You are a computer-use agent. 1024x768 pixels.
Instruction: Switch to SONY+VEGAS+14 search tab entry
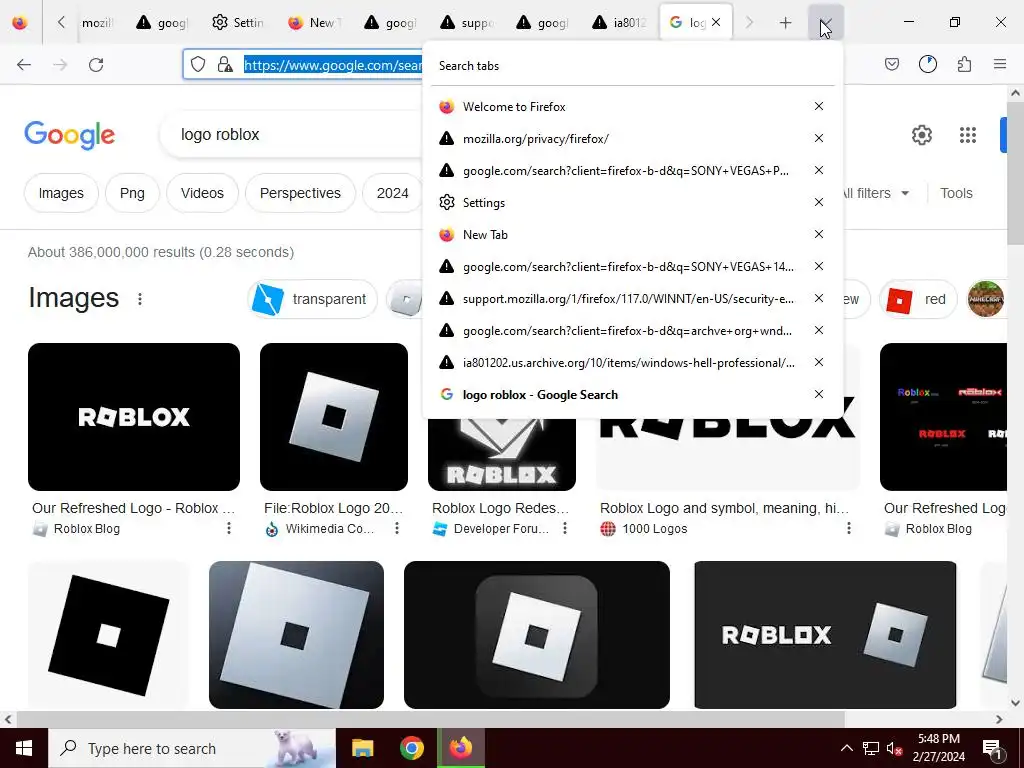coord(618,266)
